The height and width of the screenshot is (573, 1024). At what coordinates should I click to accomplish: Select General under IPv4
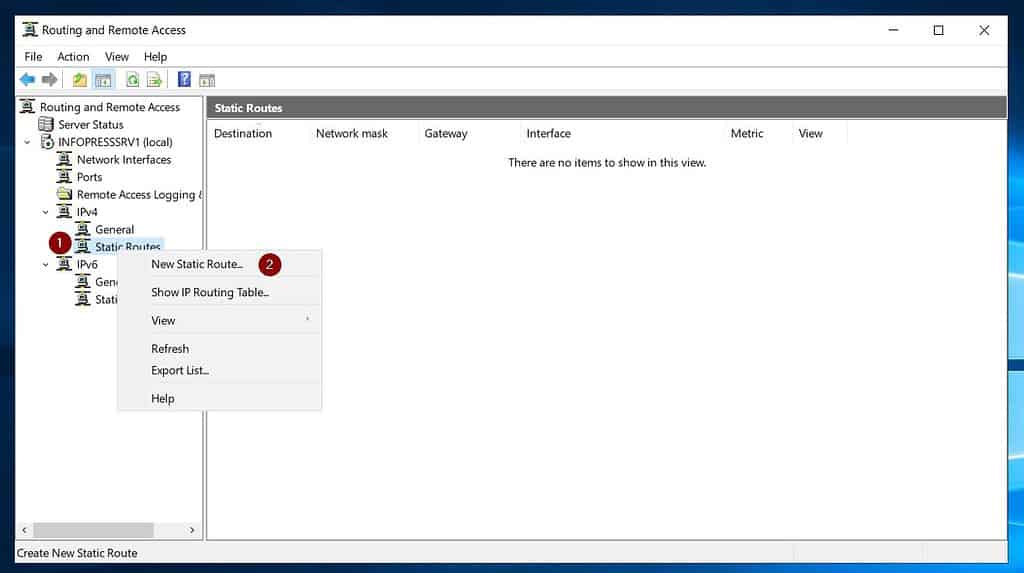(x=114, y=229)
